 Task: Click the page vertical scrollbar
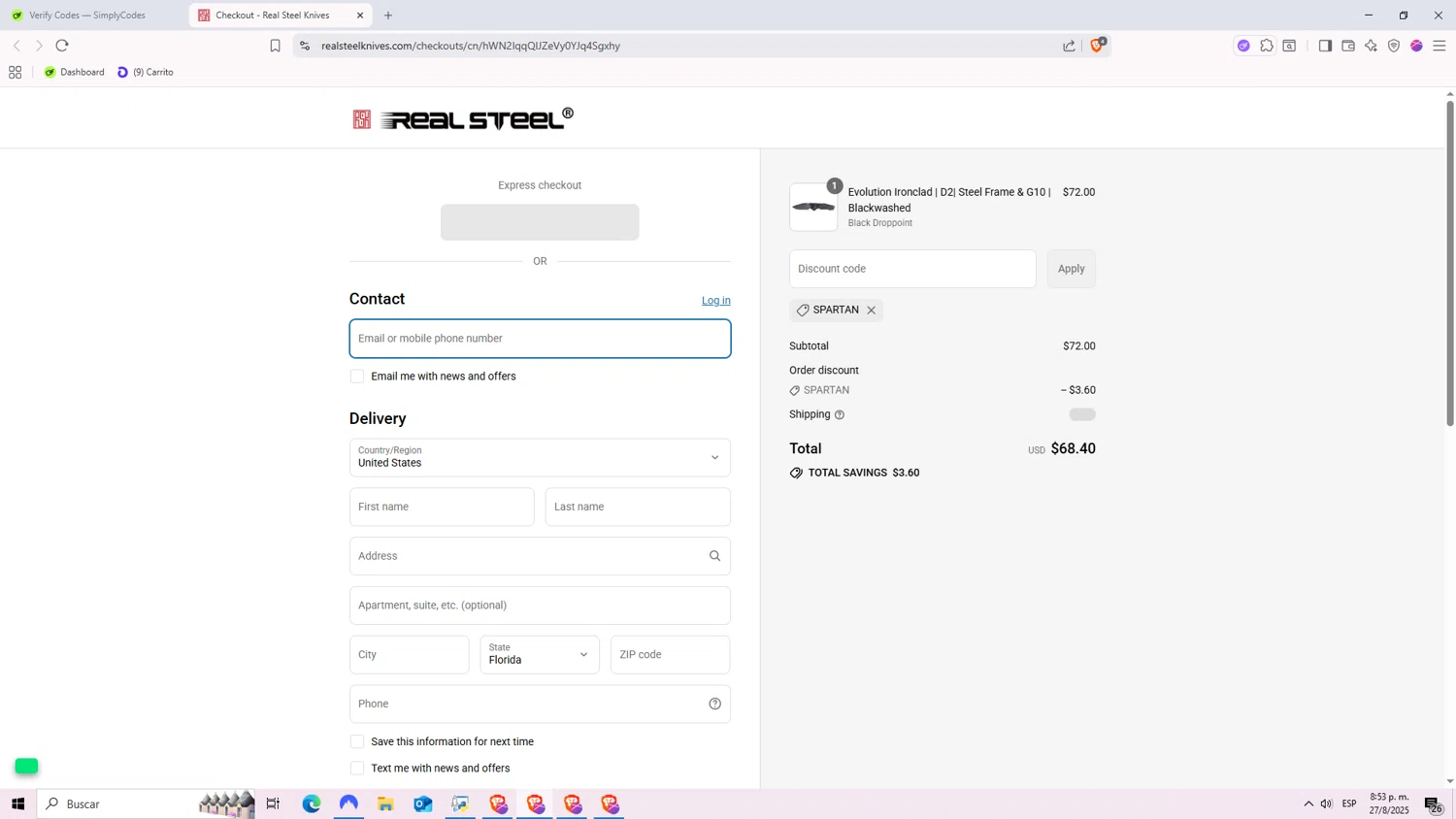(1449, 262)
